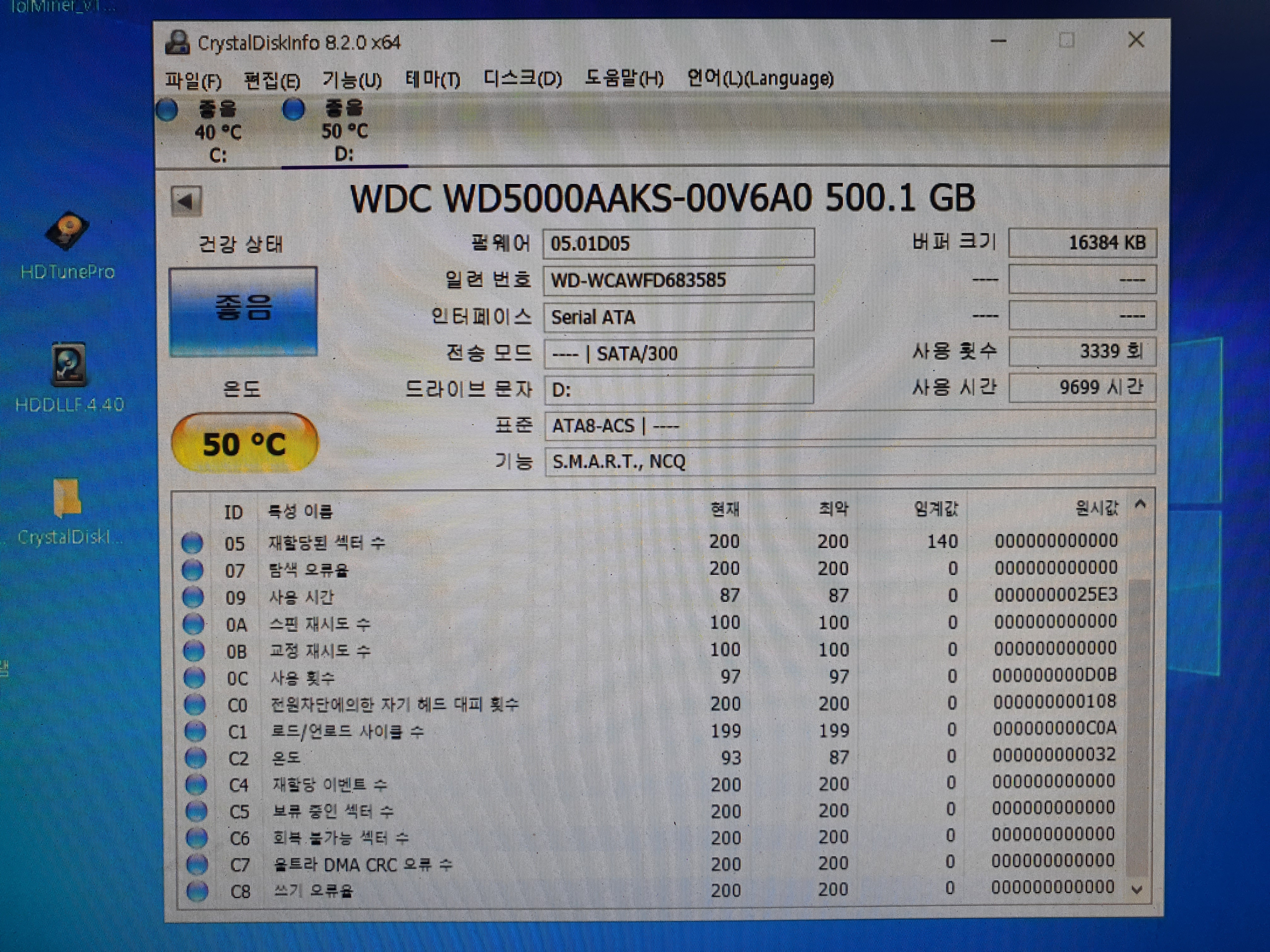This screenshot has width=1270, height=952.
Task: Click the status orb for attribute 05
Action: pyautogui.click(x=192, y=543)
